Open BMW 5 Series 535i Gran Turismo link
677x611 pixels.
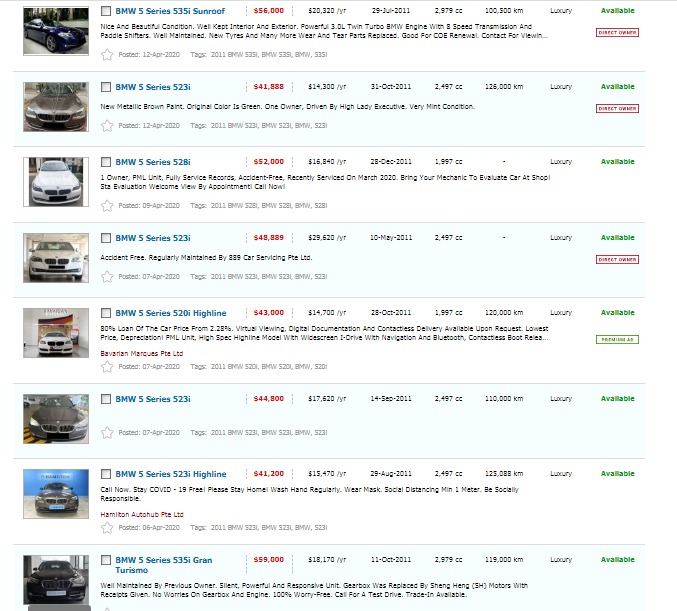(164, 565)
